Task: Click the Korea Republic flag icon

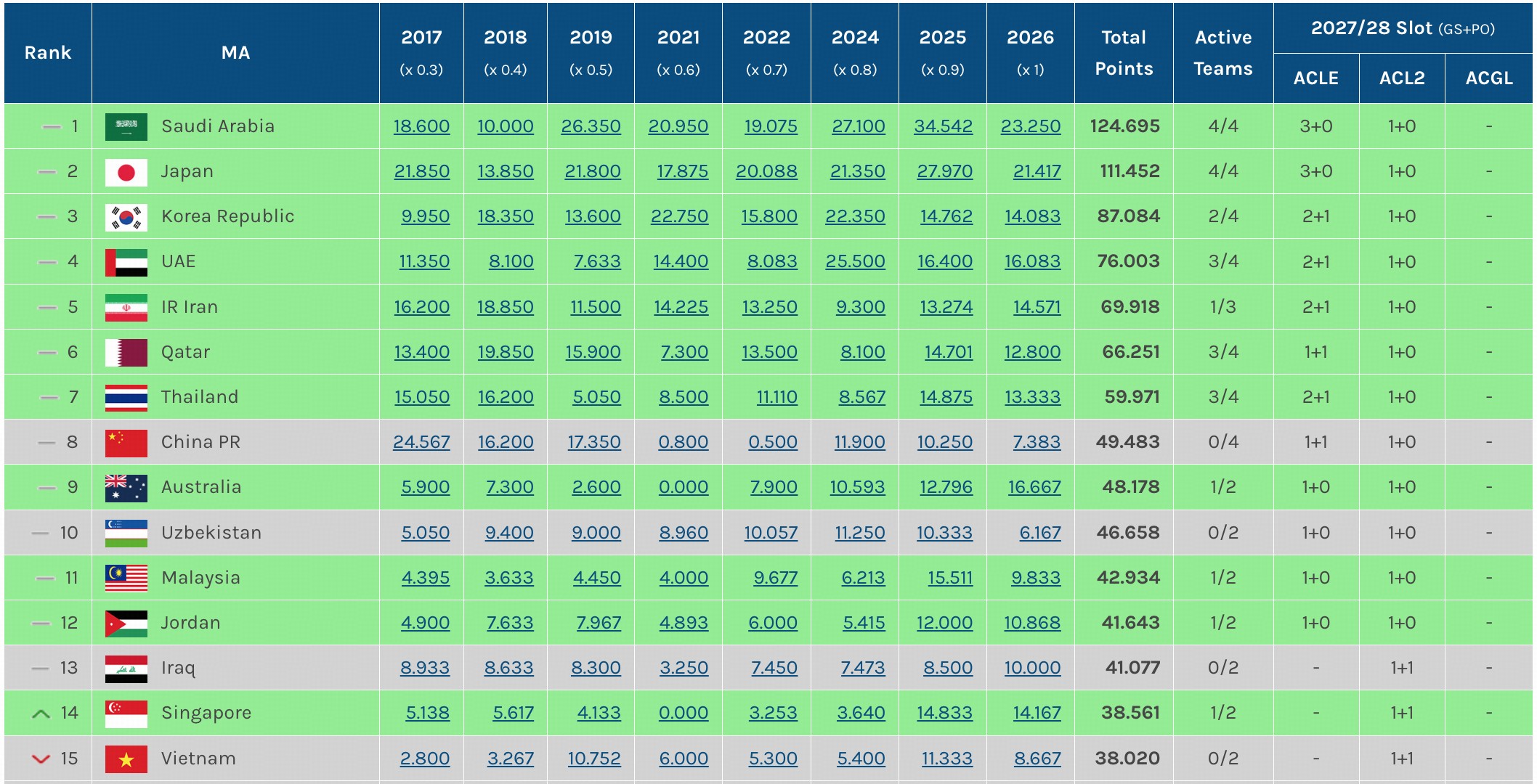Action: [126, 217]
